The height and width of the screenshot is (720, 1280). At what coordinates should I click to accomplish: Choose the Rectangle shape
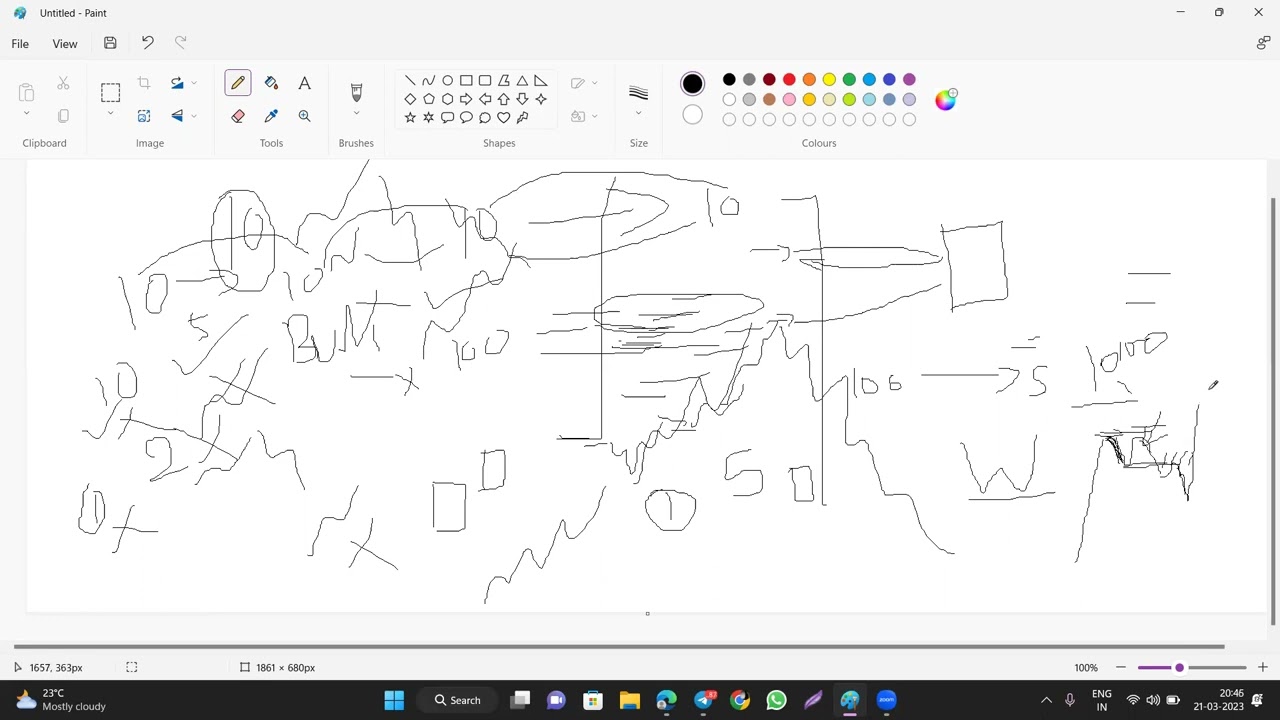tap(466, 80)
